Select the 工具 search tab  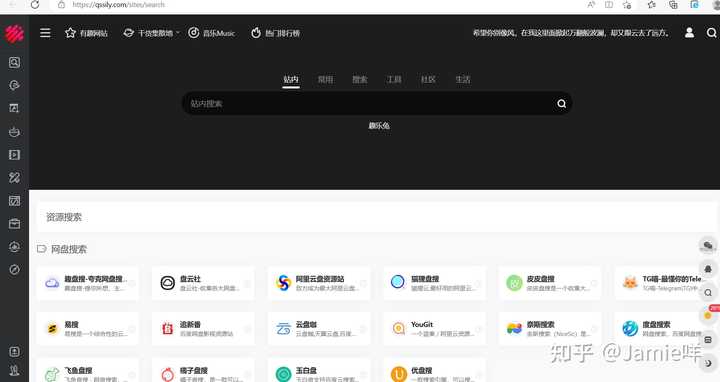[394, 79]
